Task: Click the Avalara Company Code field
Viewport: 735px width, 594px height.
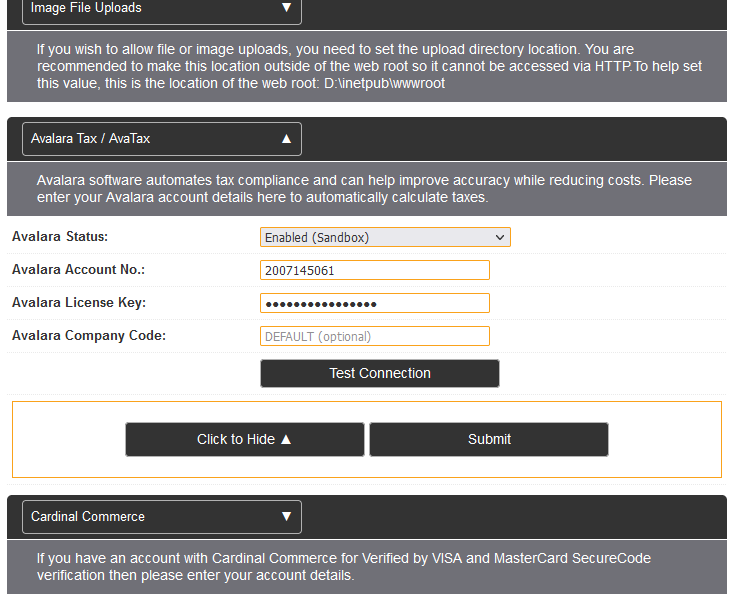Action: point(375,336)
